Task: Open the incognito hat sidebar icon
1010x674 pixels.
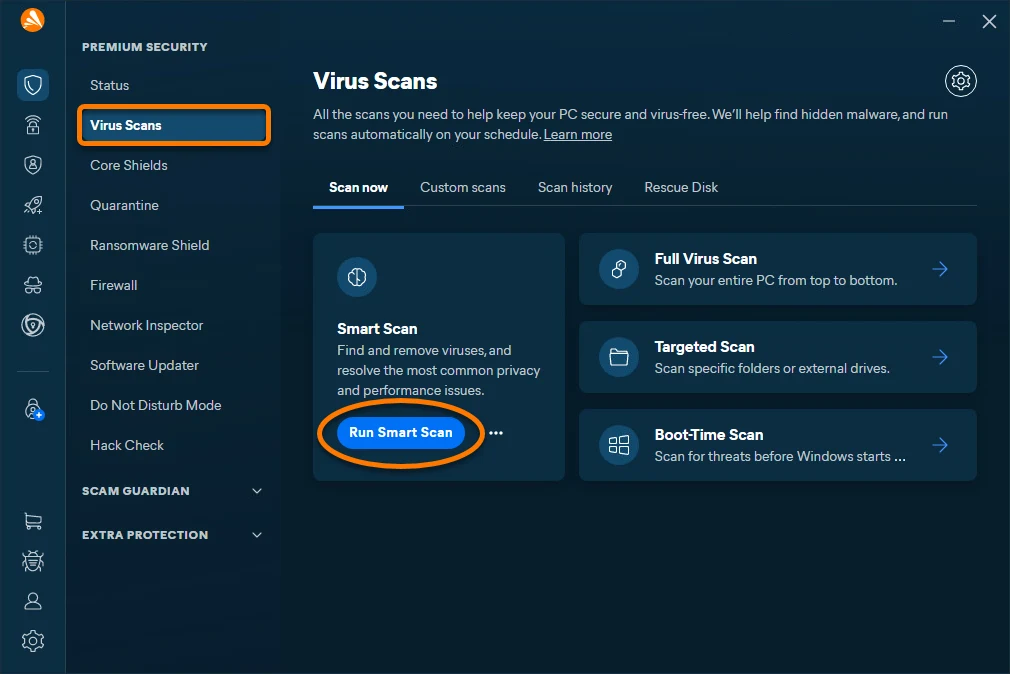Action: [x=33, y=285]
